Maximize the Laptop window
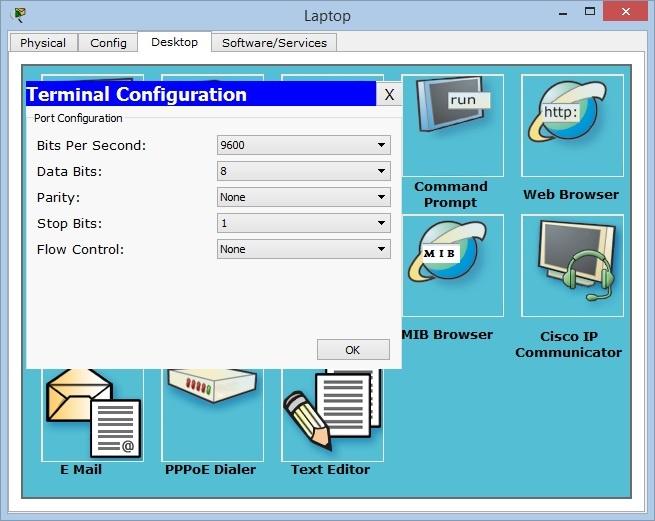Viewport: 655px width, 521px height. coord(589,12)
